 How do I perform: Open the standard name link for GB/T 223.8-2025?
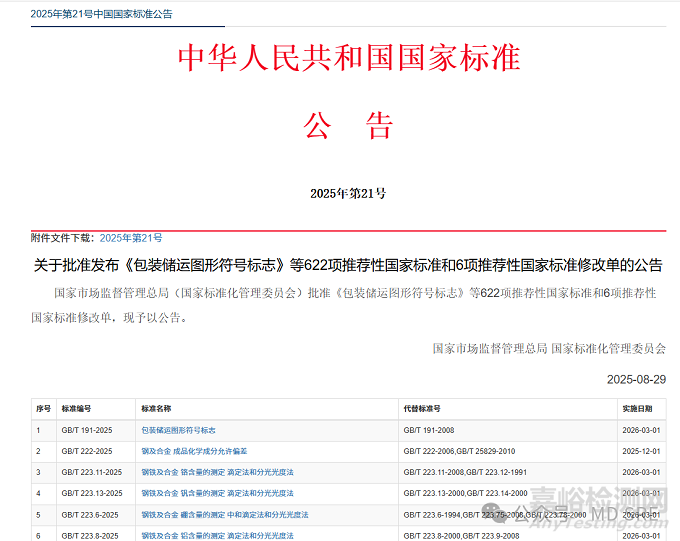(x=217, y=535)
